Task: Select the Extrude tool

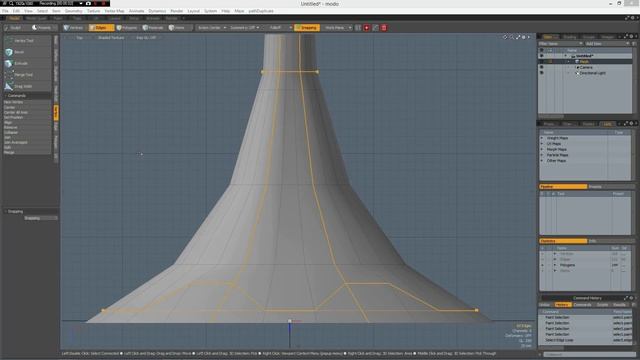Action: coord(27,64)
